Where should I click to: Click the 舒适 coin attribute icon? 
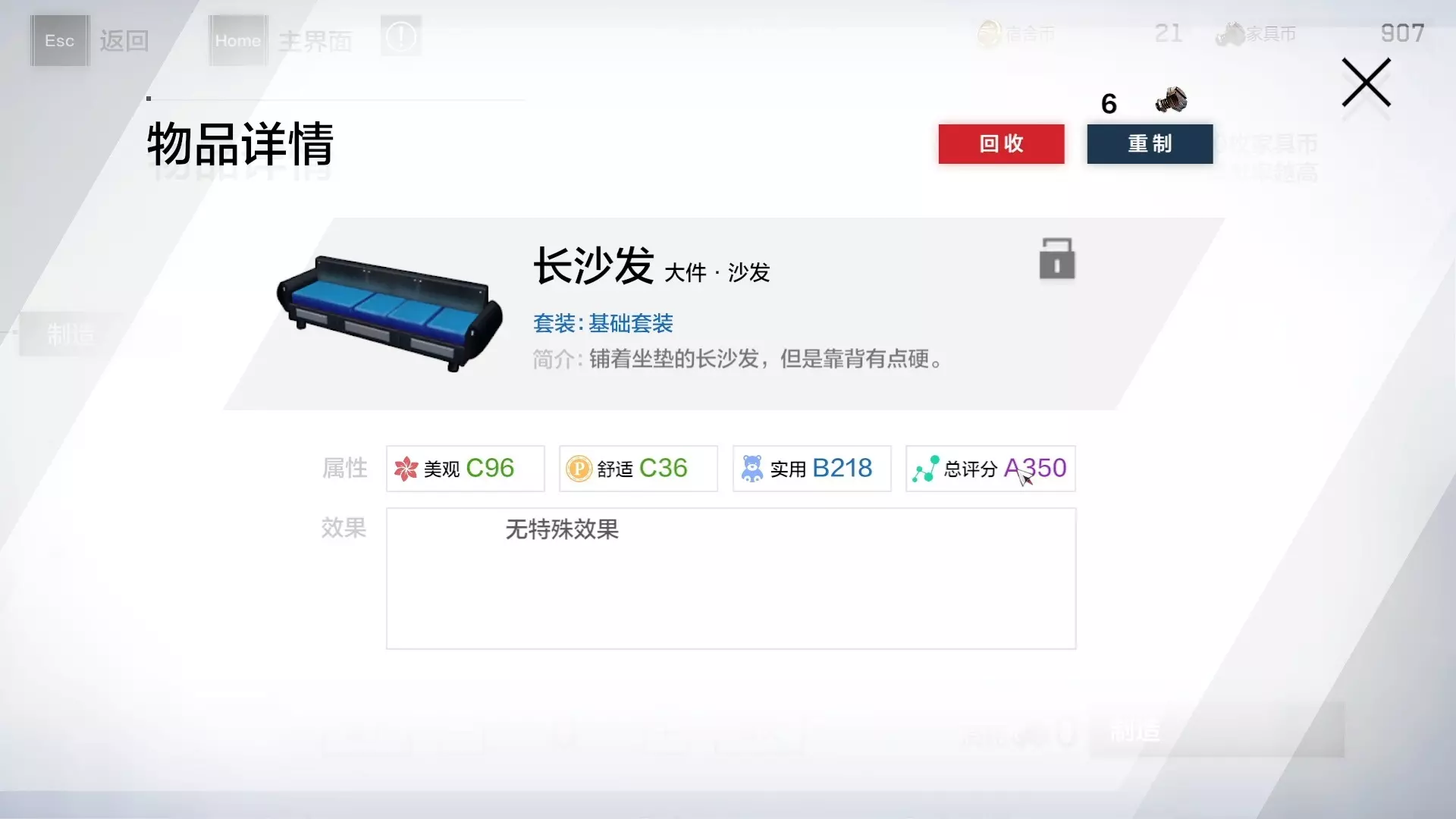pyautogui.click(x=579, y=469)
